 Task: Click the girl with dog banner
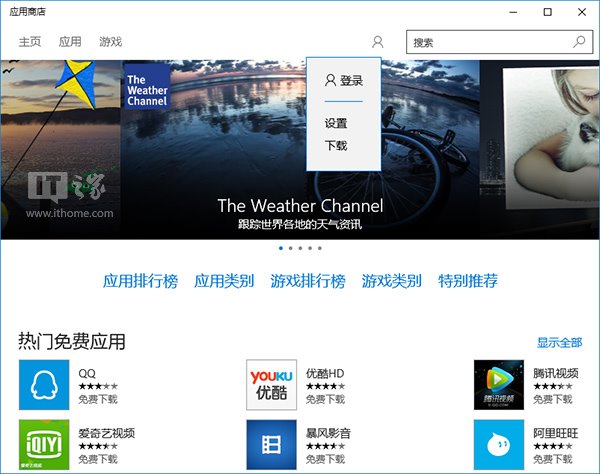540,149
